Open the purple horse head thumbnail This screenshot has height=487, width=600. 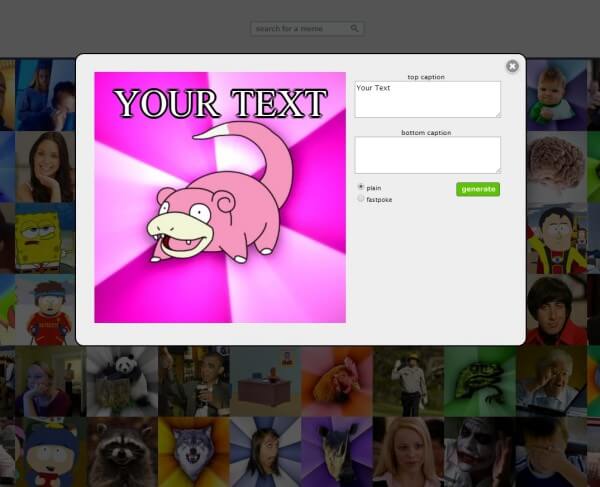tap(337, 452)
